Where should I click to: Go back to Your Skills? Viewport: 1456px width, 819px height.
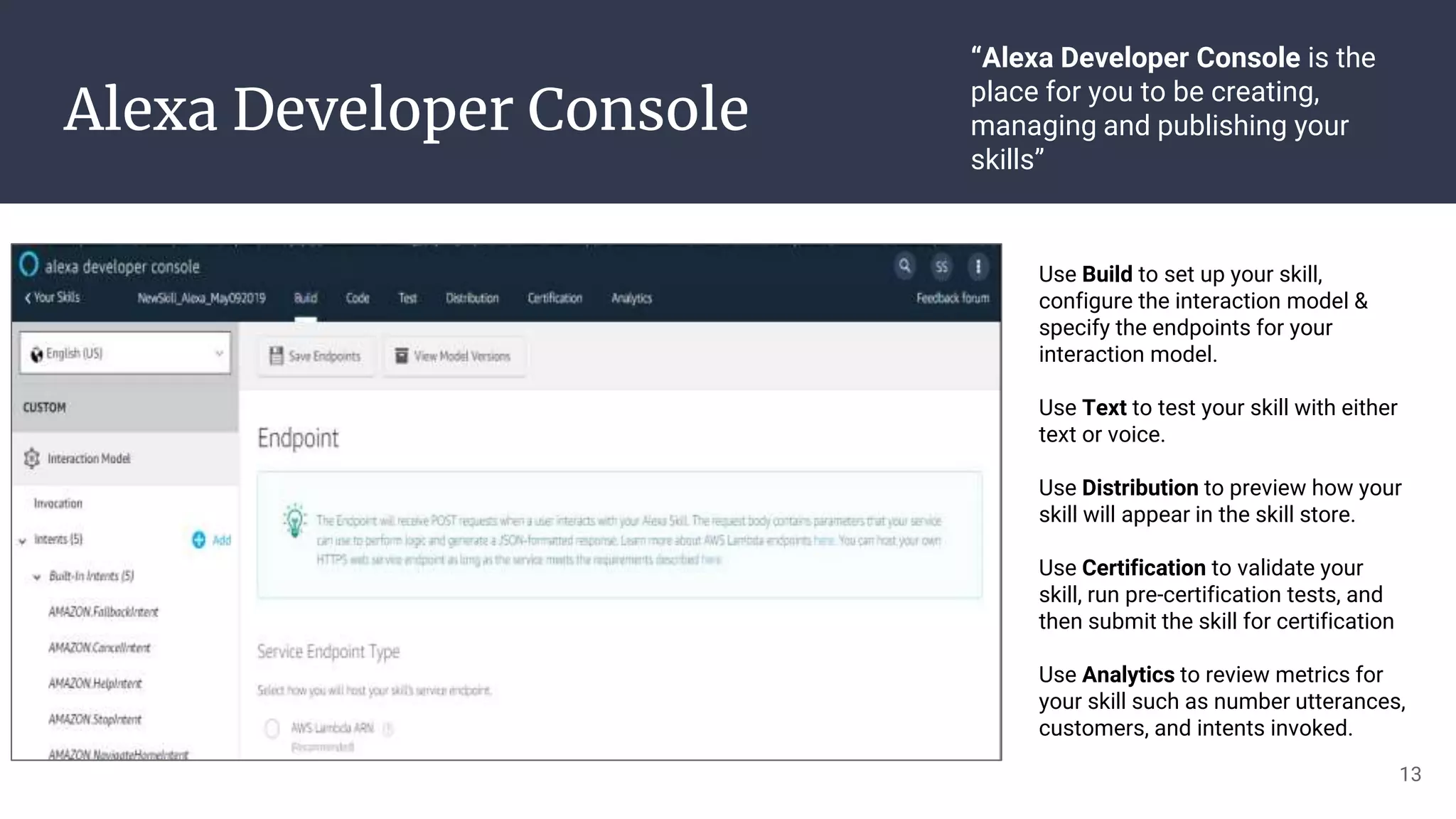(53, 298)
